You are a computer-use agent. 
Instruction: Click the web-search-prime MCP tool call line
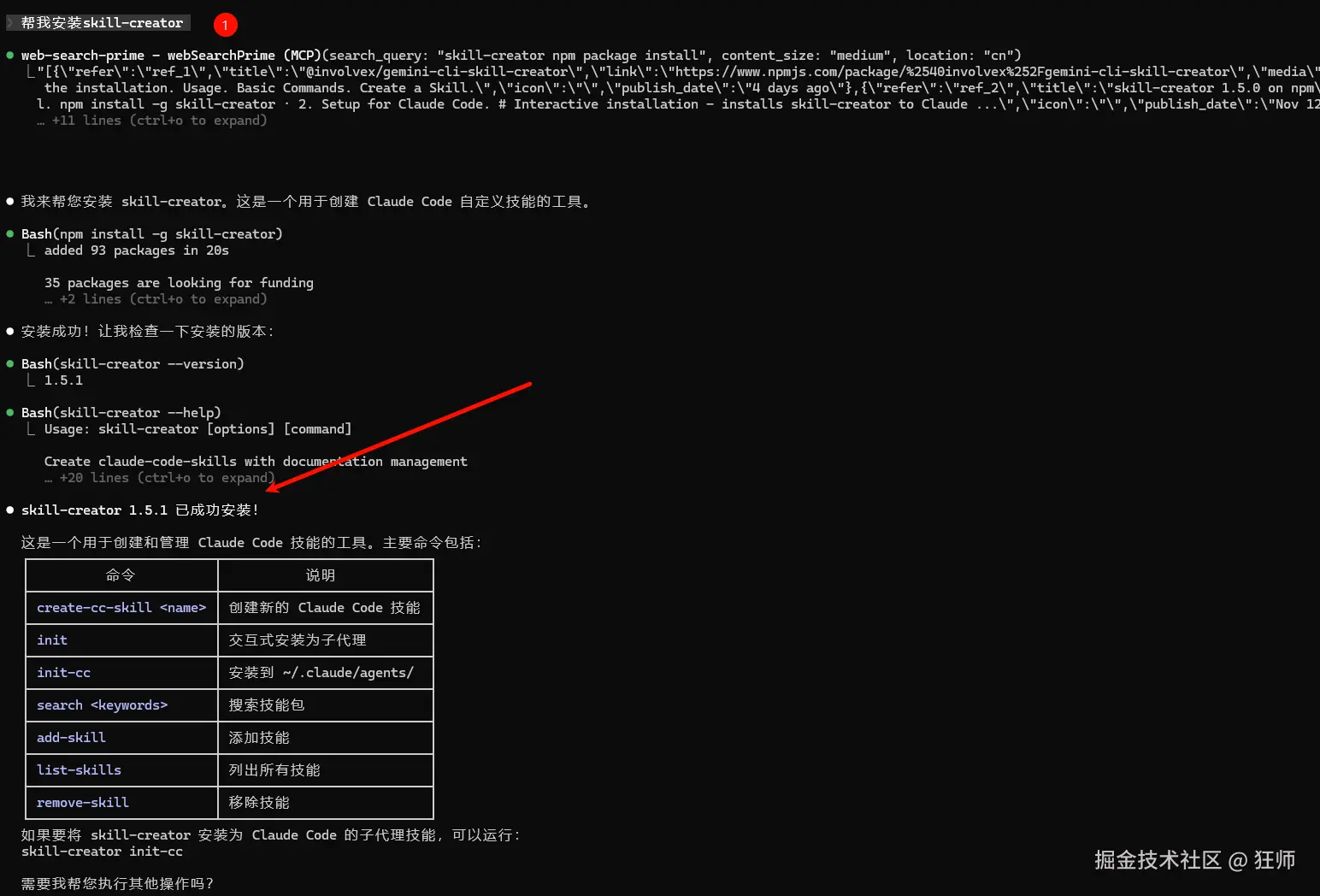click(x=521, y=56)
